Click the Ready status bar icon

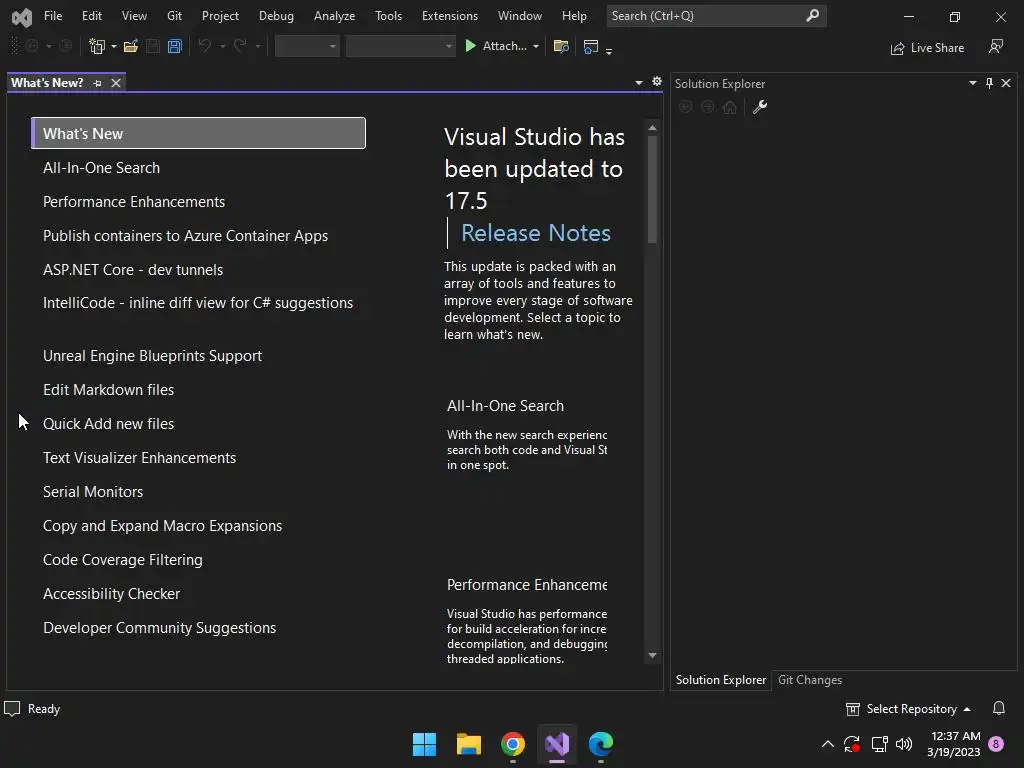pyautogui.click(x=12, y=709)
